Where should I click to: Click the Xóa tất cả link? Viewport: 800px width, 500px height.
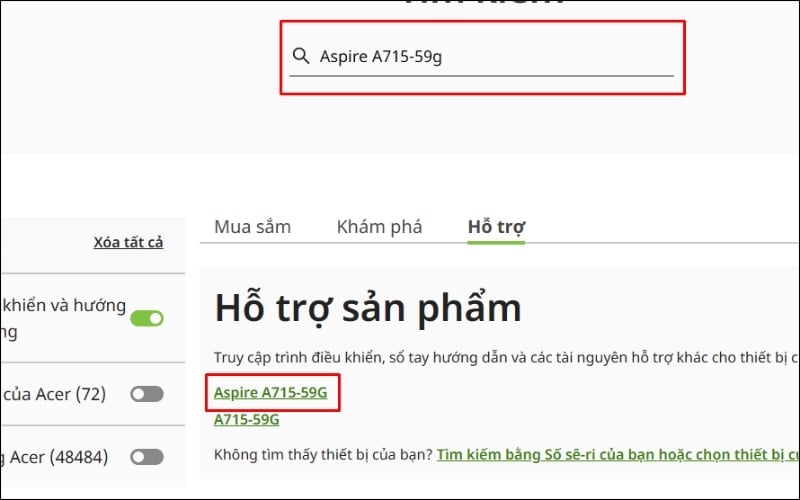(128, 242)
